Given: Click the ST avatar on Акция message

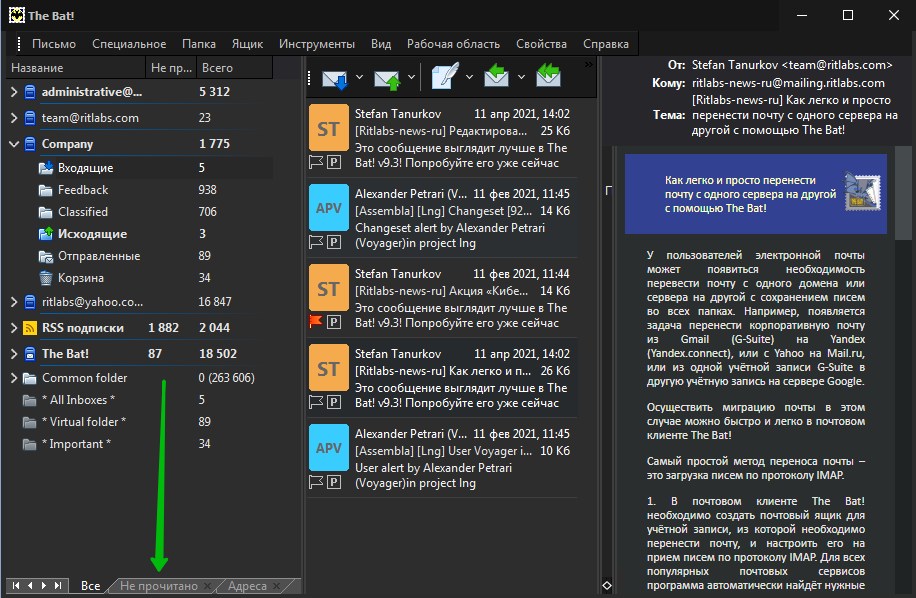Looking at the screenshot, I should coord(328,288).
